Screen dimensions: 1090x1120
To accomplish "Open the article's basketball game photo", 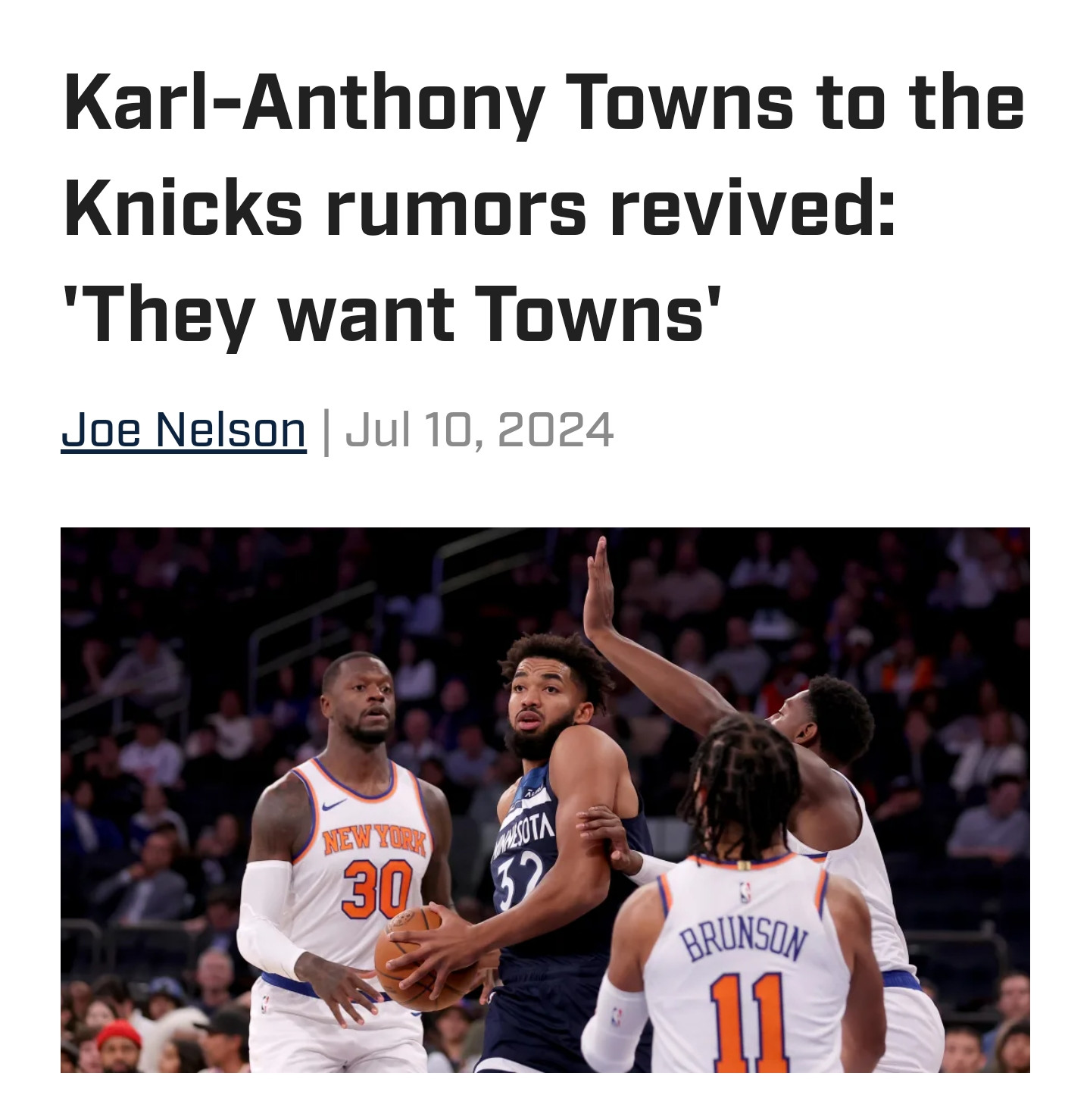I will (x=545, y=799).
